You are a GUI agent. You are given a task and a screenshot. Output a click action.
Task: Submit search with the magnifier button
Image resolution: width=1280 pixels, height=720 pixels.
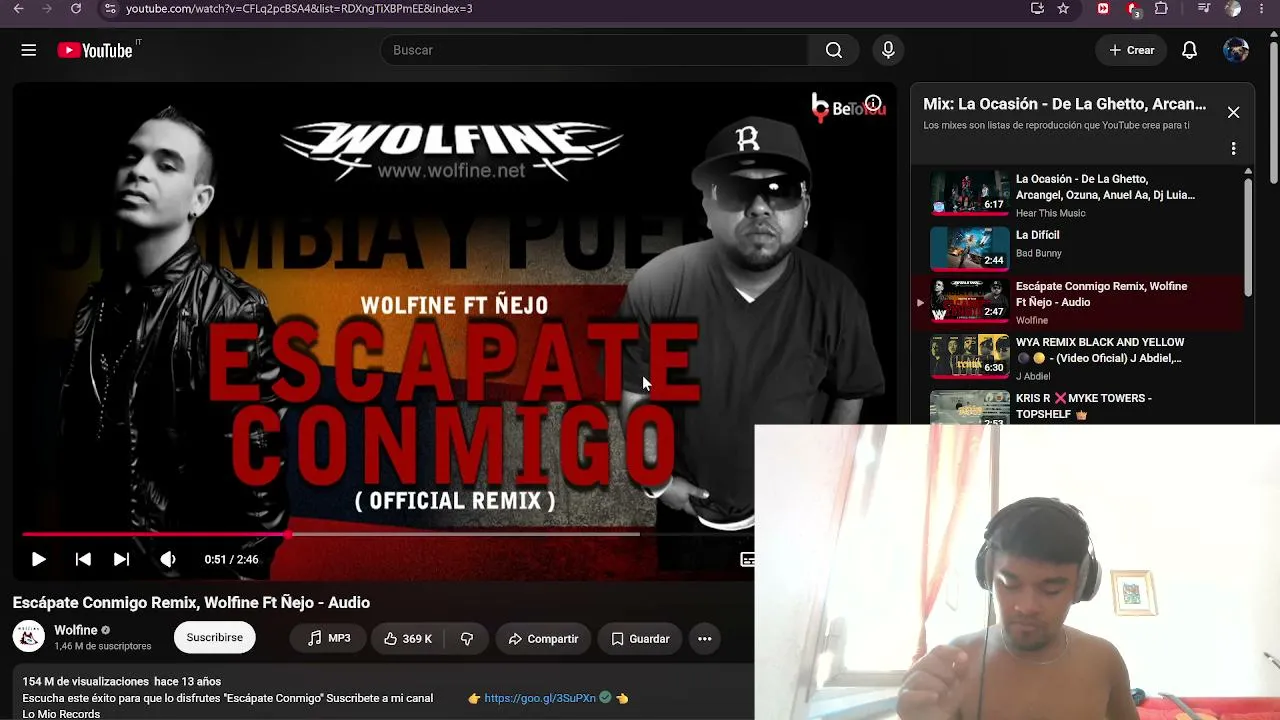pos(834,50)
